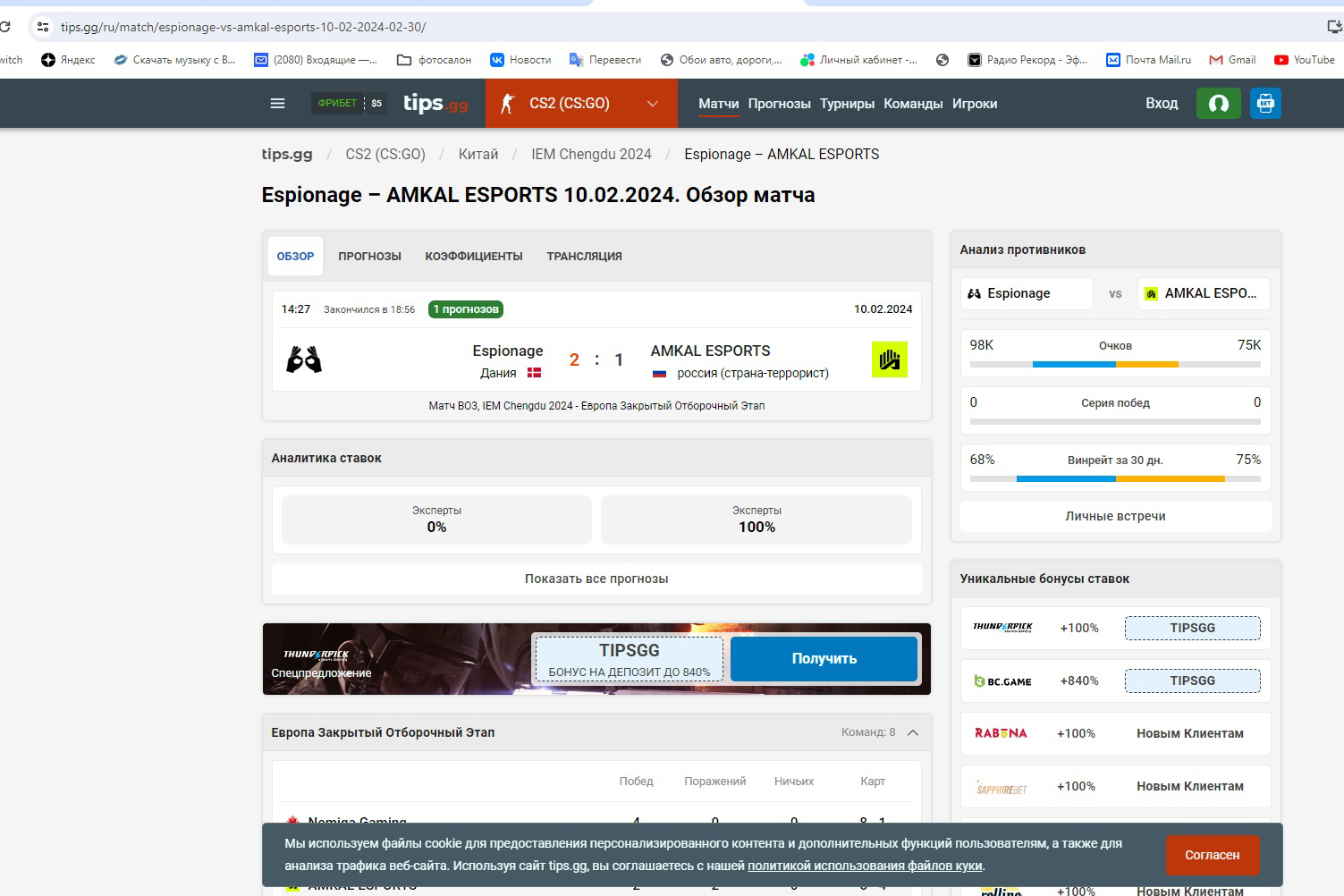Viewport: 1344px width, 896px height.
Task: Click the TIPSGG deposit bonus code in banner
Action: click(629, 659)
